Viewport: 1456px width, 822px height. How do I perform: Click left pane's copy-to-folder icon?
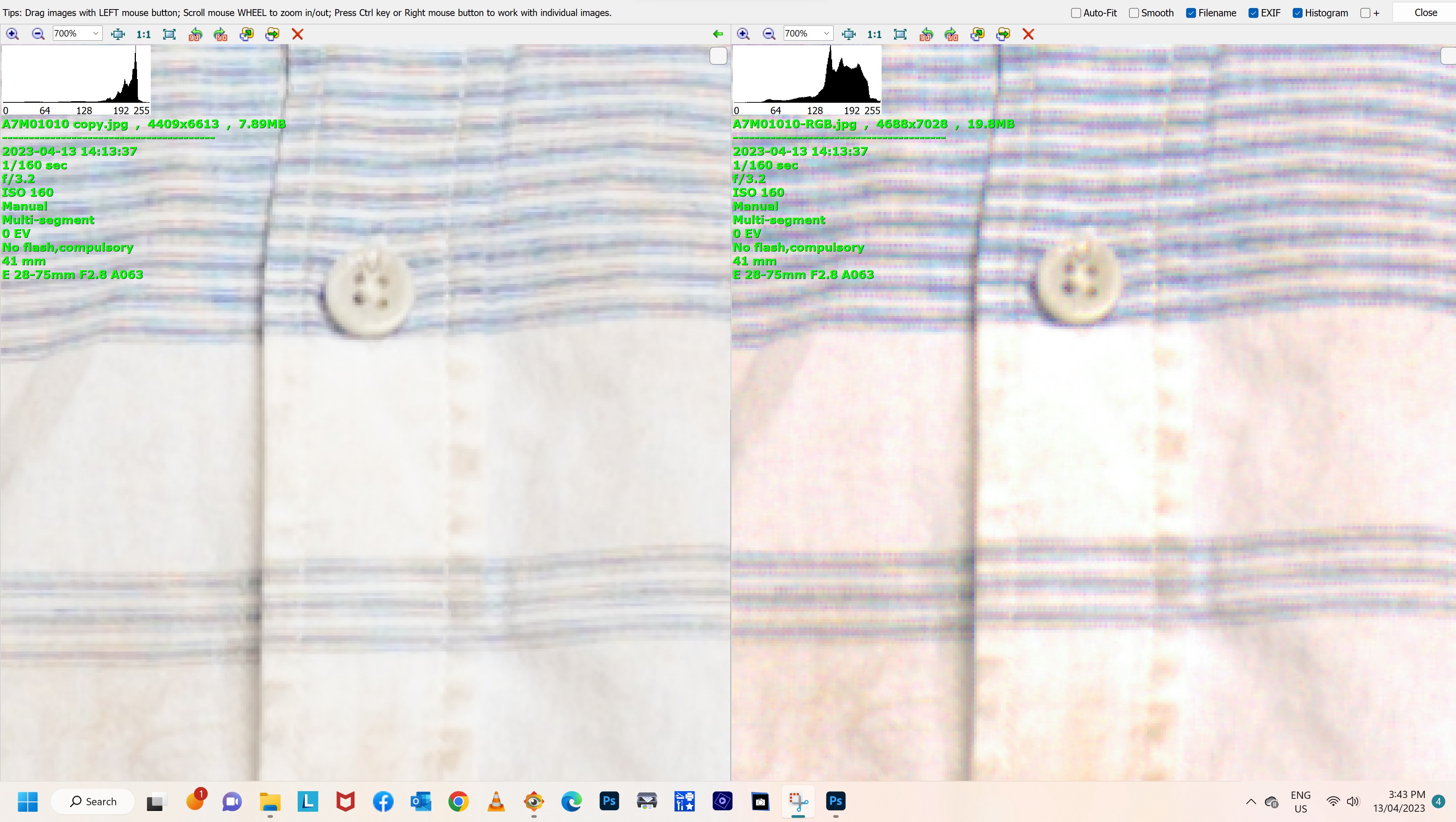(246, 34)
